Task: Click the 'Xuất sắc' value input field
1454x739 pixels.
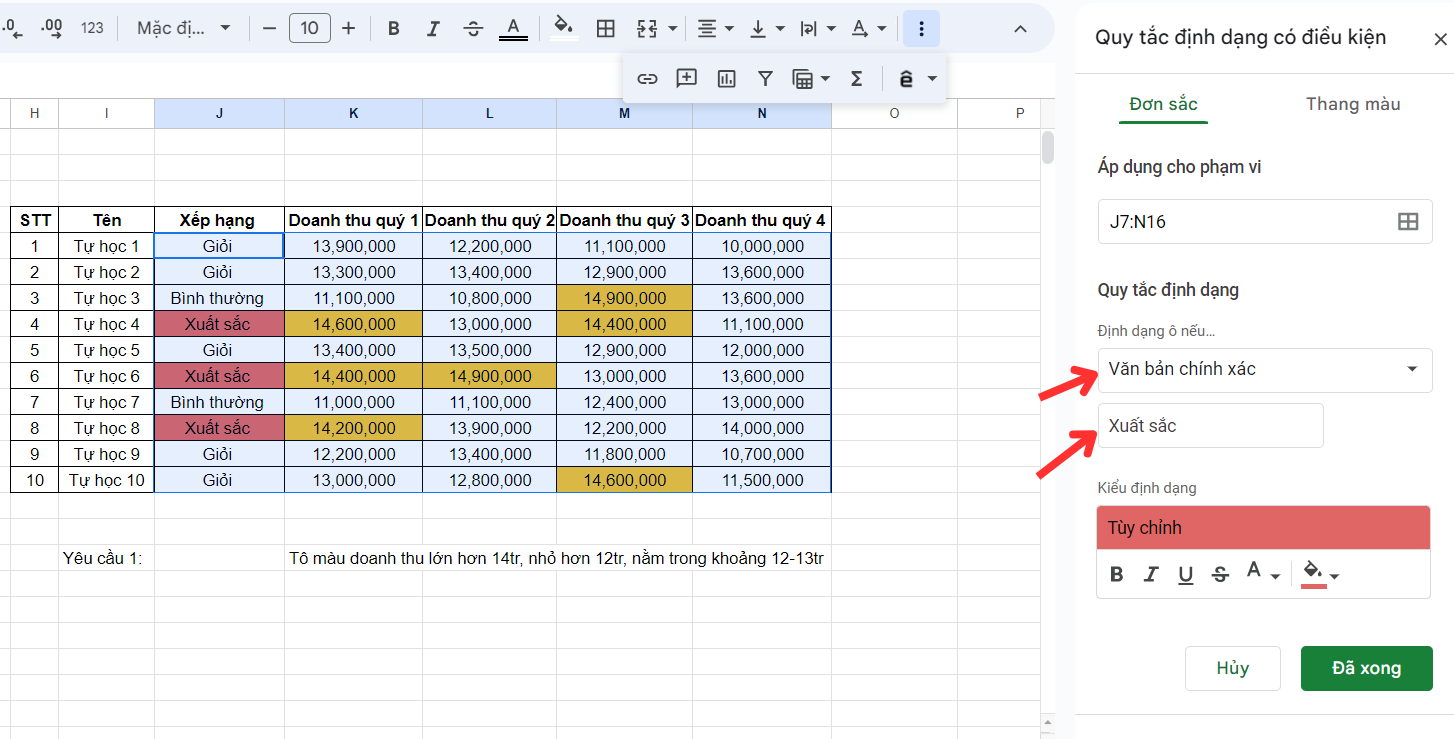Action: point(1210,426)
